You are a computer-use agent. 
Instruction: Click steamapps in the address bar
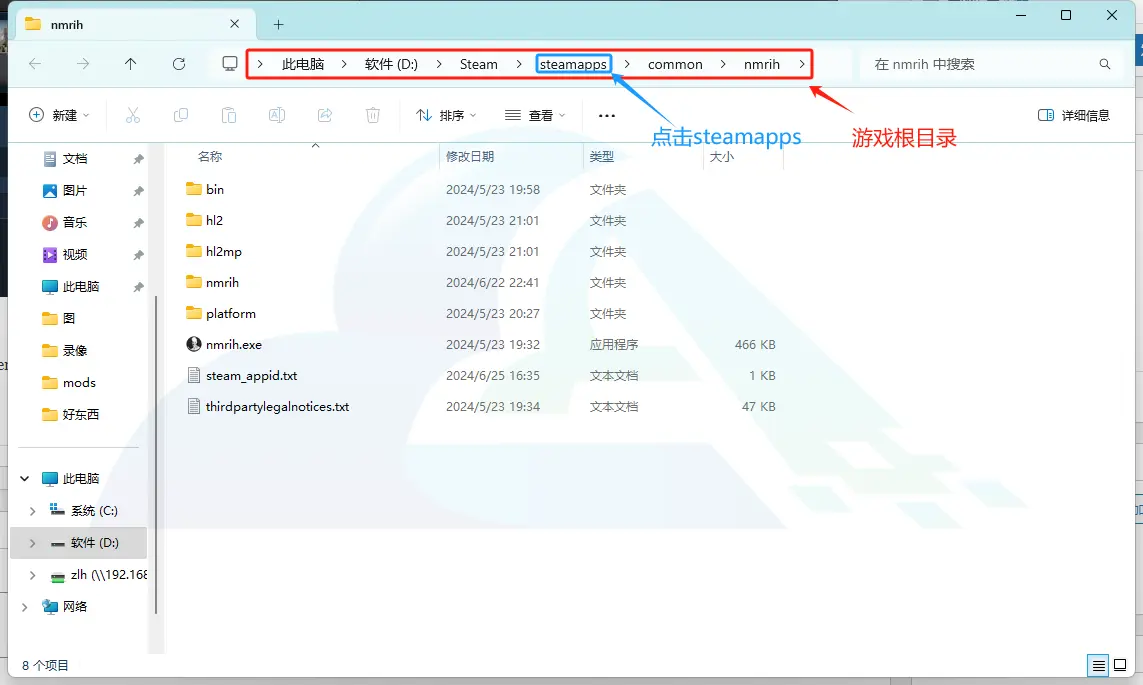(x=573, y=64)
